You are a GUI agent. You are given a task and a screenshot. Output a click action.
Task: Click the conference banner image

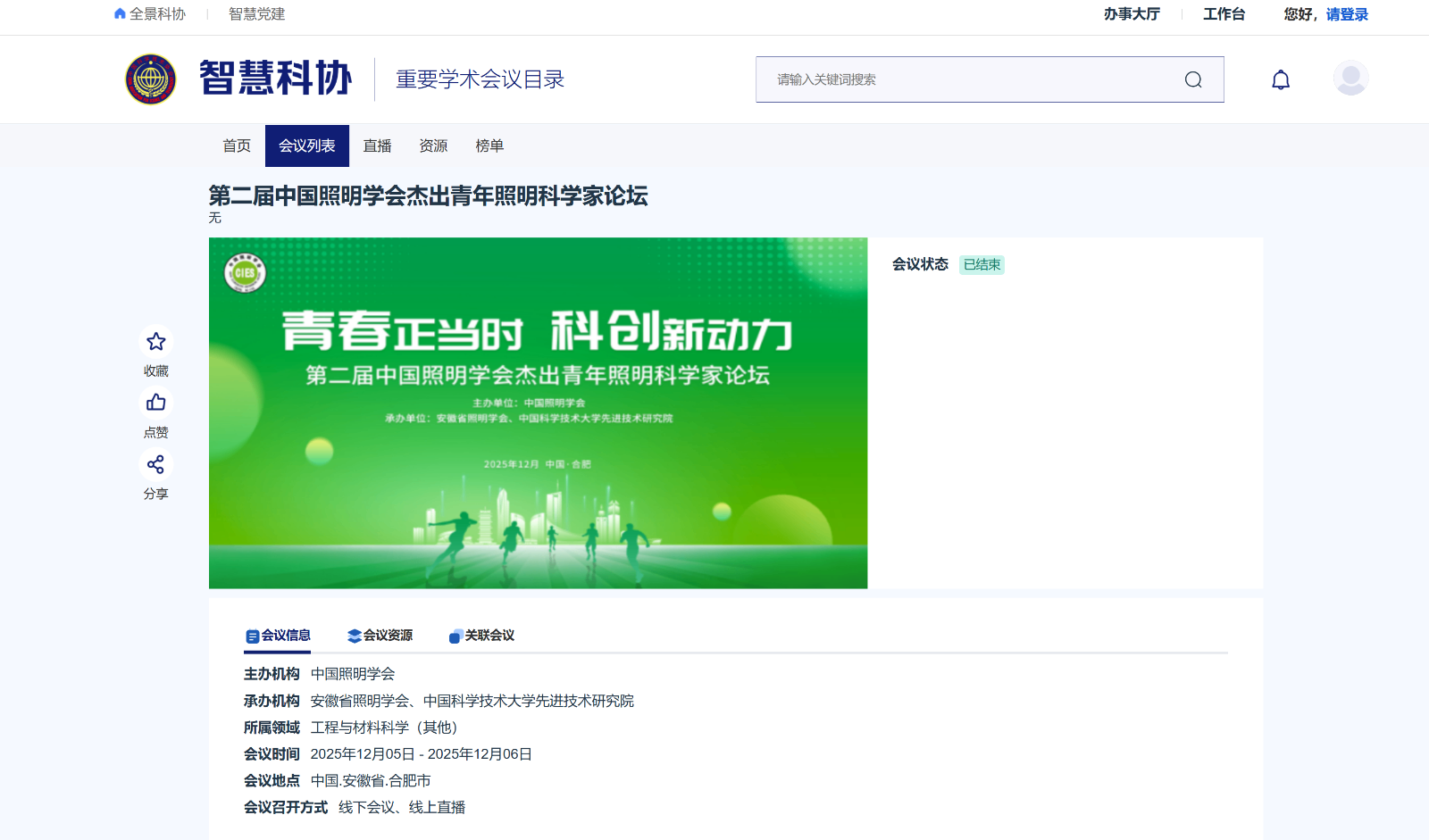538,412
